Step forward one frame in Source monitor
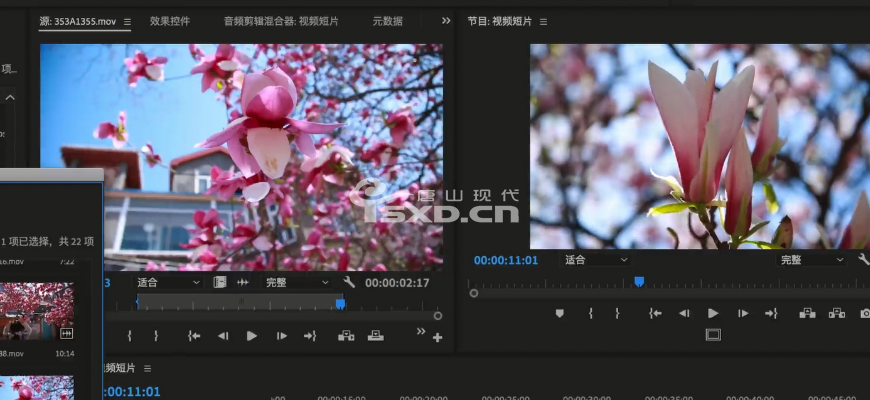Screen dimensions: 870x400 coord(282,336)
